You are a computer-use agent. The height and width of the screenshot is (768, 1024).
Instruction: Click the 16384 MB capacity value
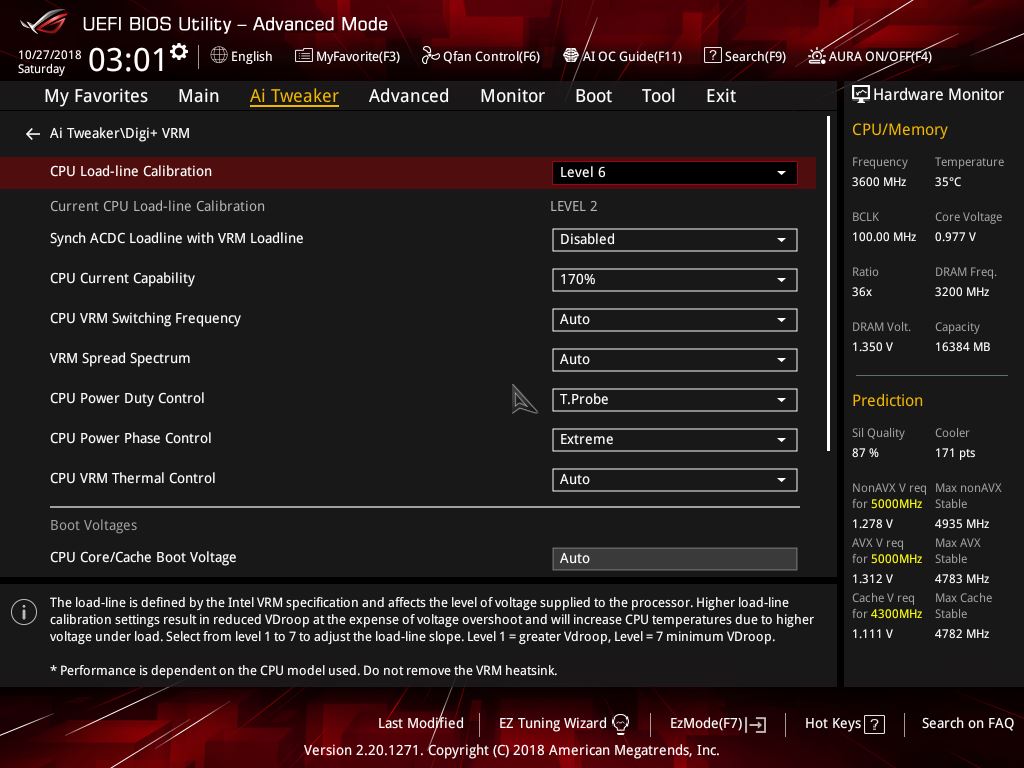point(962,347)
